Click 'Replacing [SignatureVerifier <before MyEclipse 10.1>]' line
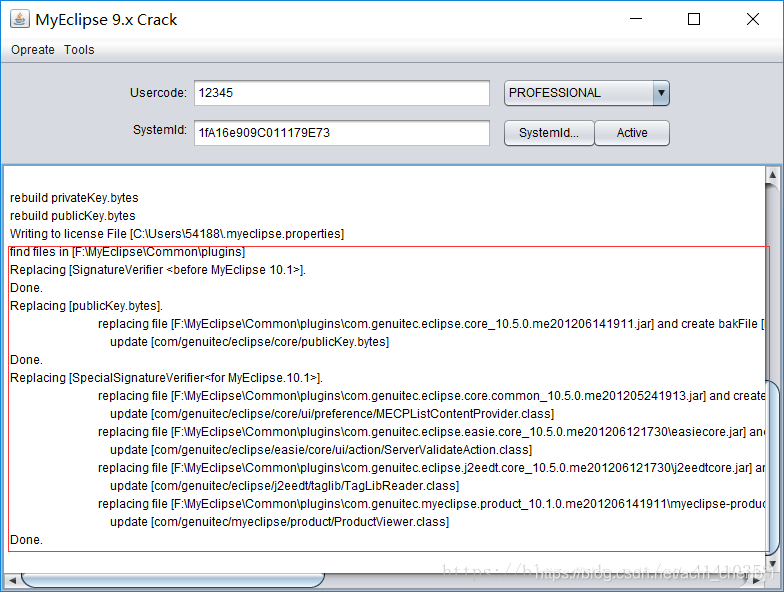Image resolution: width=784 pixels, height=592 pixels. 158,270
